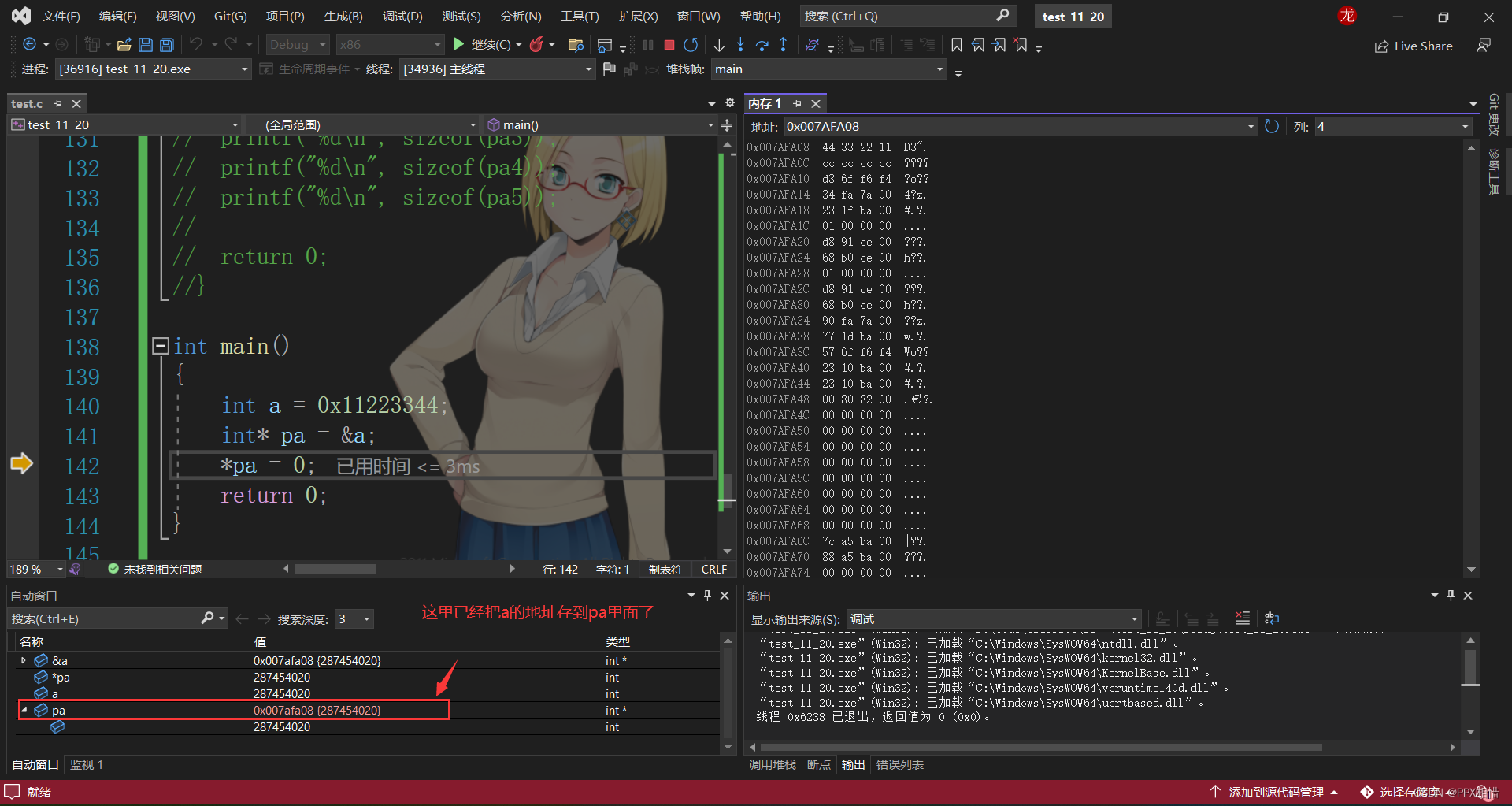Screen dimensions: 1512x806
Task: Clear all output with the clear icon
Action: coord(1243,618)
